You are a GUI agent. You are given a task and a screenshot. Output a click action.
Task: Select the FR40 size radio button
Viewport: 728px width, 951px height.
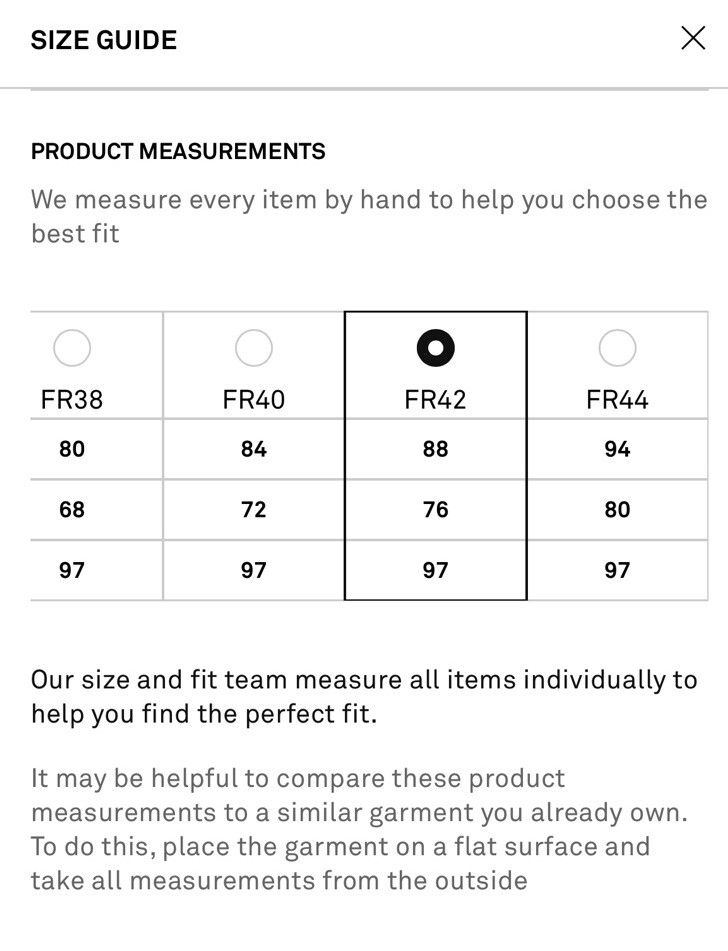pos(254,348)
